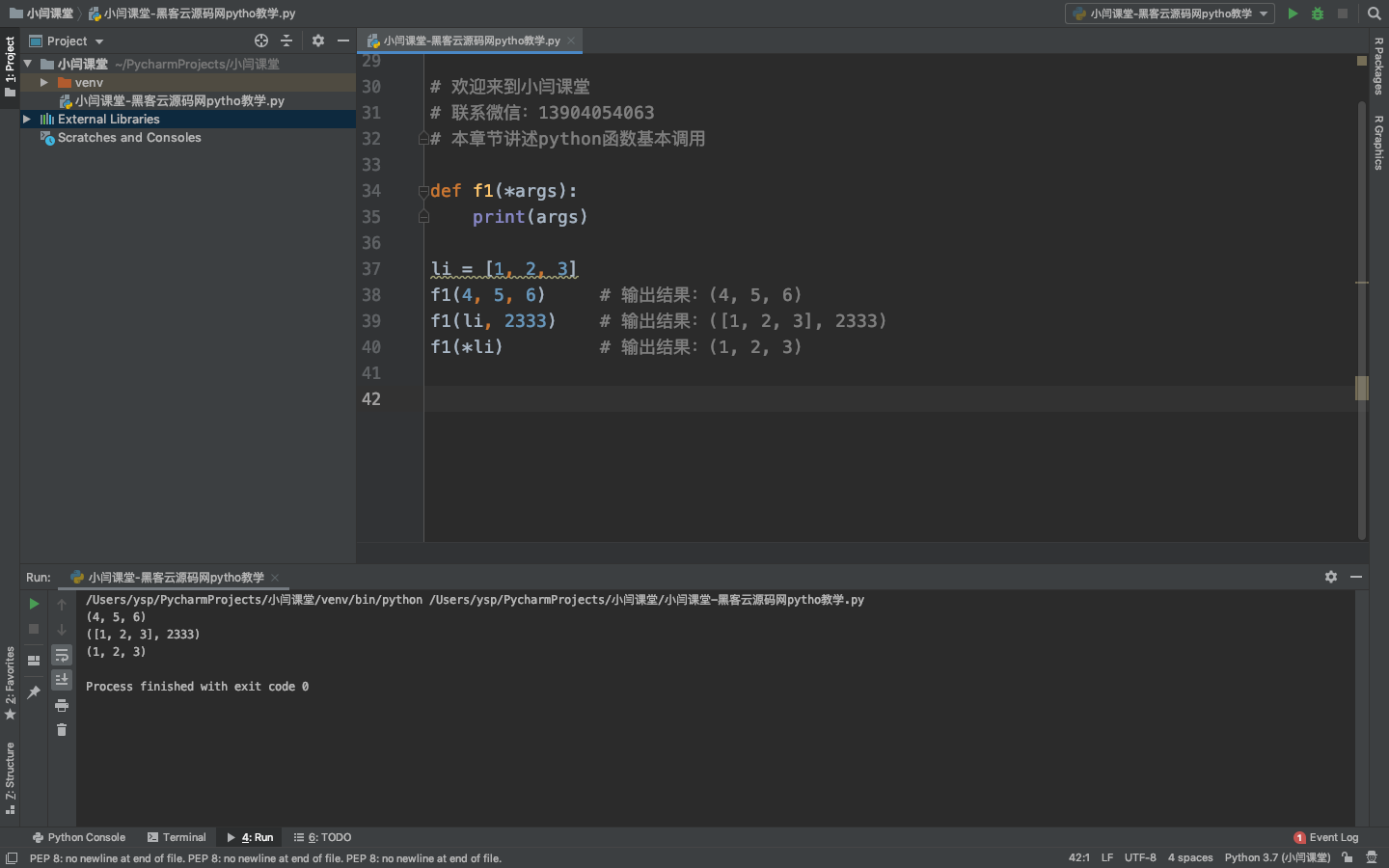Click Python 3.7 interpreter in status bar

tap(1277, 857)
